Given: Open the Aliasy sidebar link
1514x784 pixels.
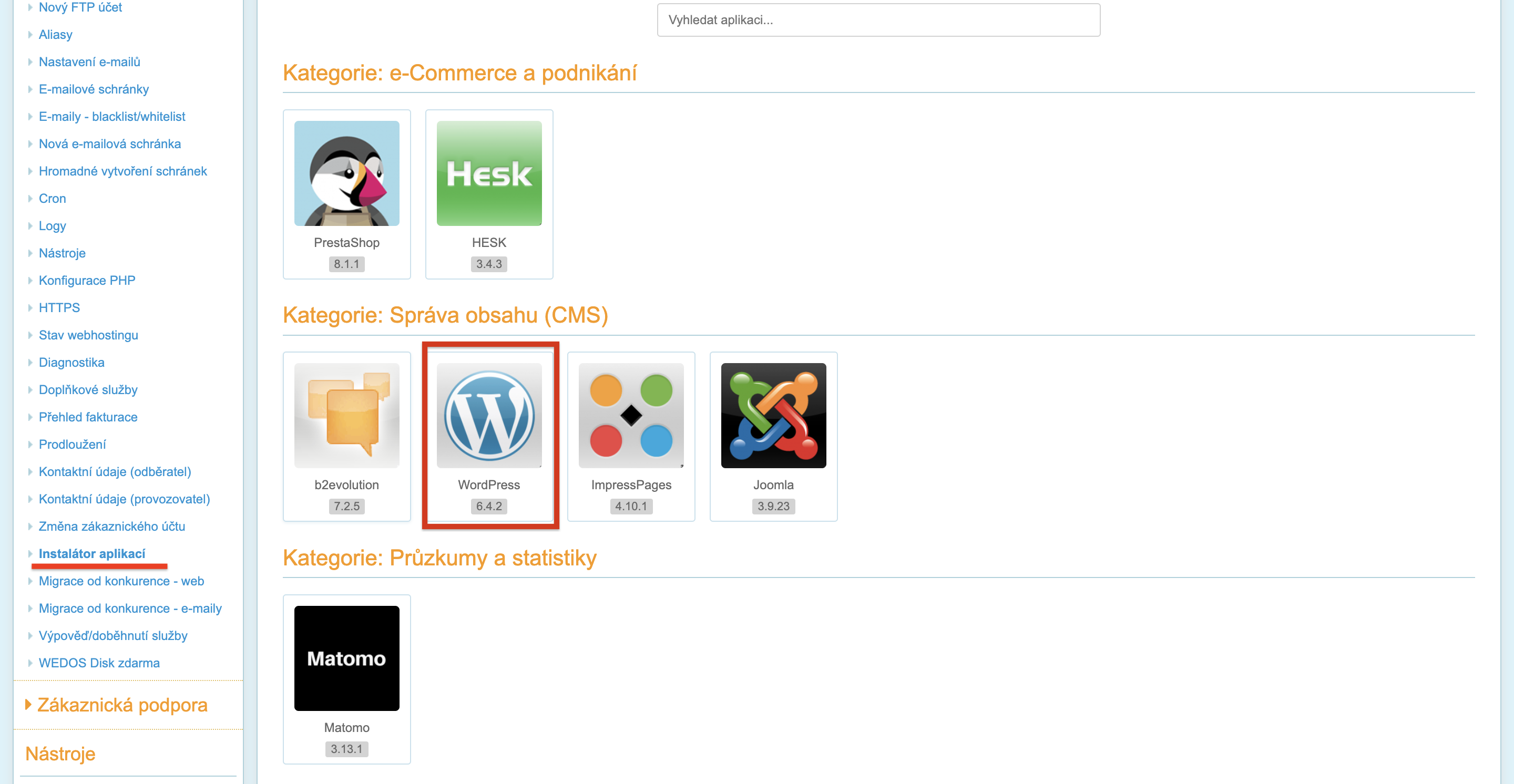Looking at the screenshot, I should pyautogui.click(x=56, y=35).
